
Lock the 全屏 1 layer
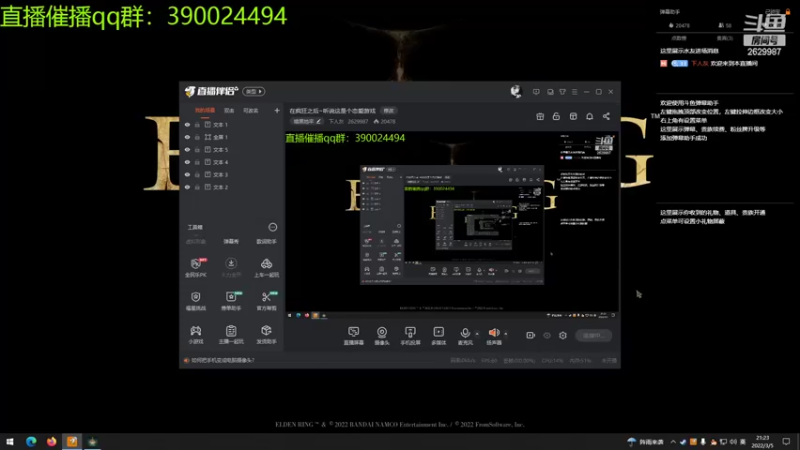click(197, 137)
